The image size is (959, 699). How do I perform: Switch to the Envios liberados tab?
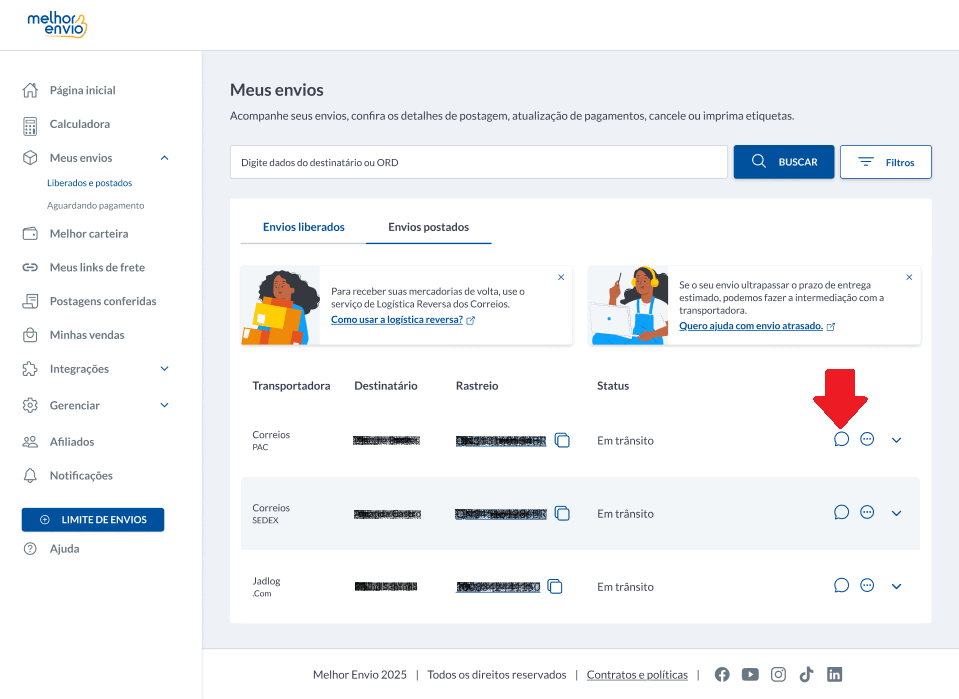[303, 227]
